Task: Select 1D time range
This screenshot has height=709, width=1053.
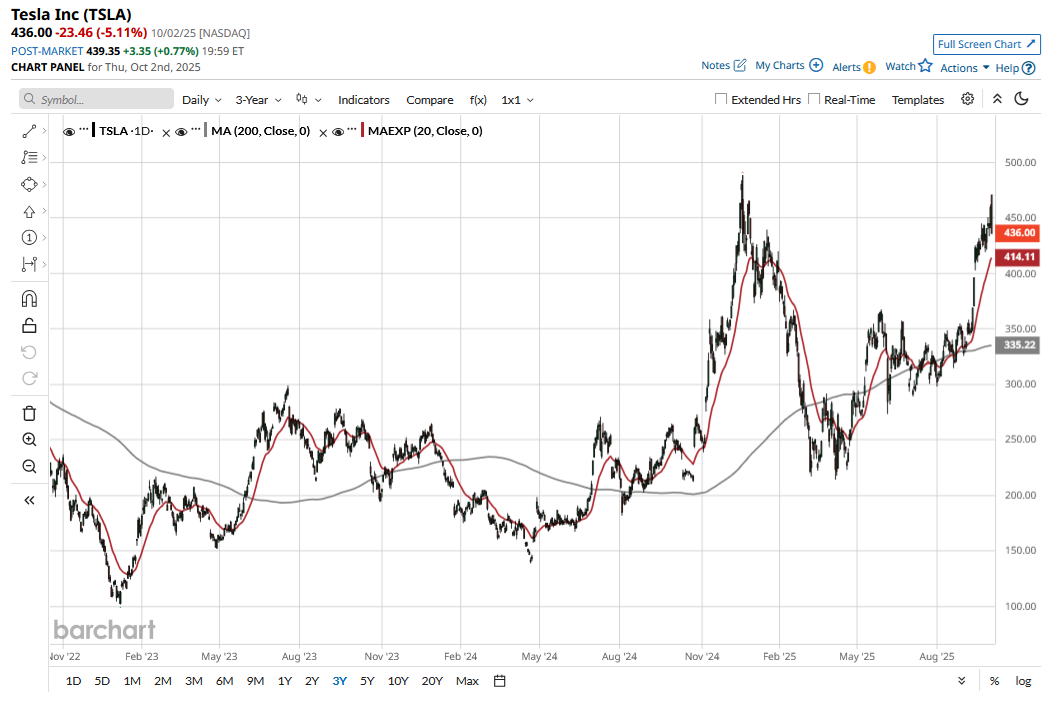Action: (73, 681)
